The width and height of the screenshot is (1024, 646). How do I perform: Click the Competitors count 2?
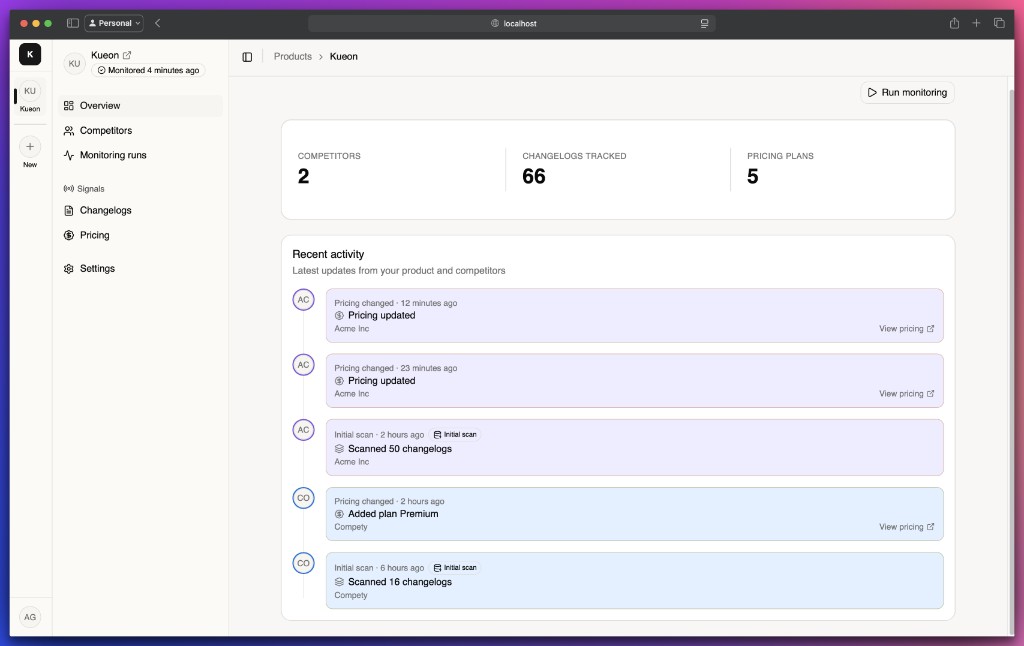click(304, 176)
